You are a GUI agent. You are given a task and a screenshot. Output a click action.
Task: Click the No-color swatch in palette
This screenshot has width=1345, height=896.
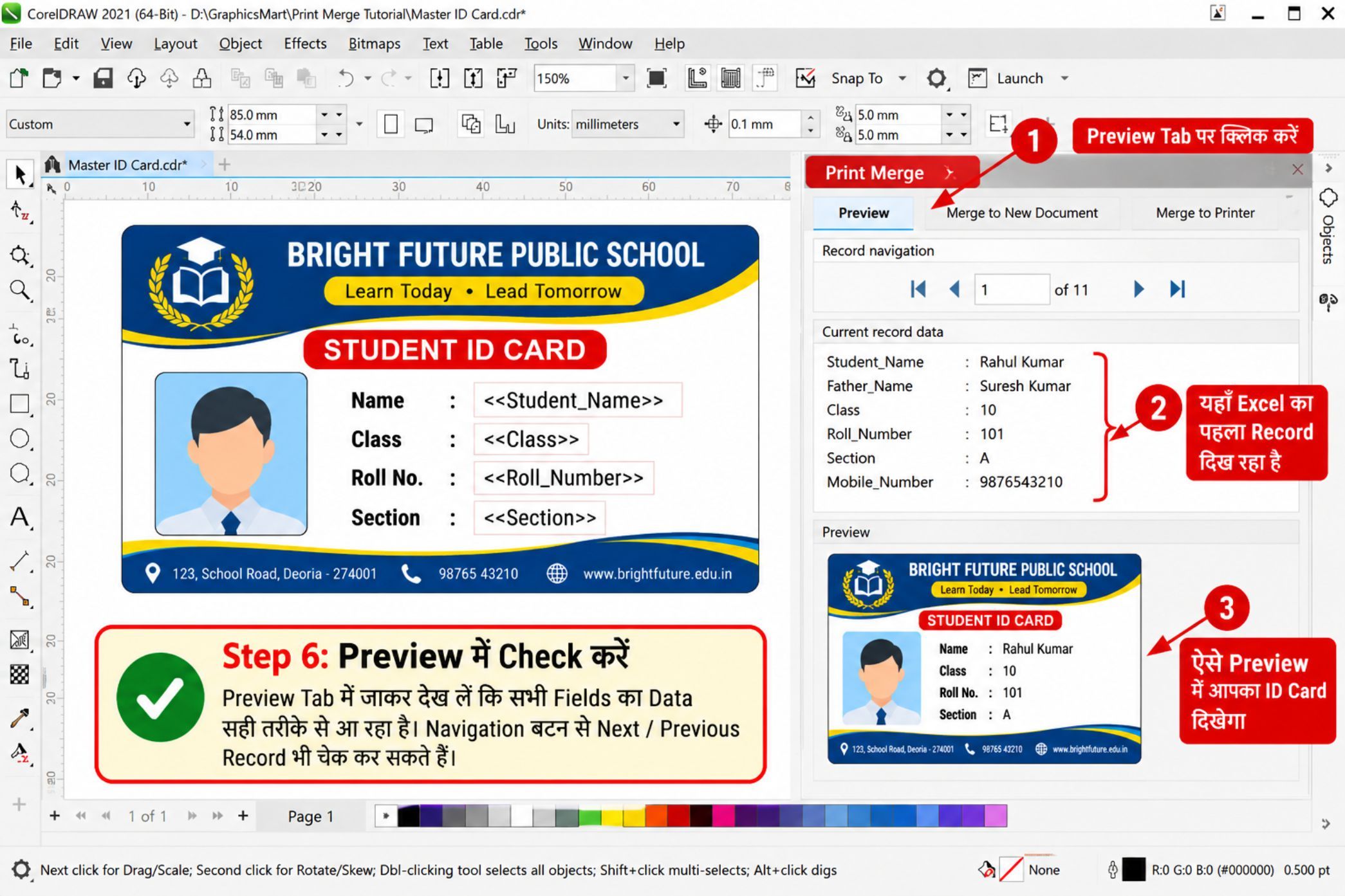385,816
